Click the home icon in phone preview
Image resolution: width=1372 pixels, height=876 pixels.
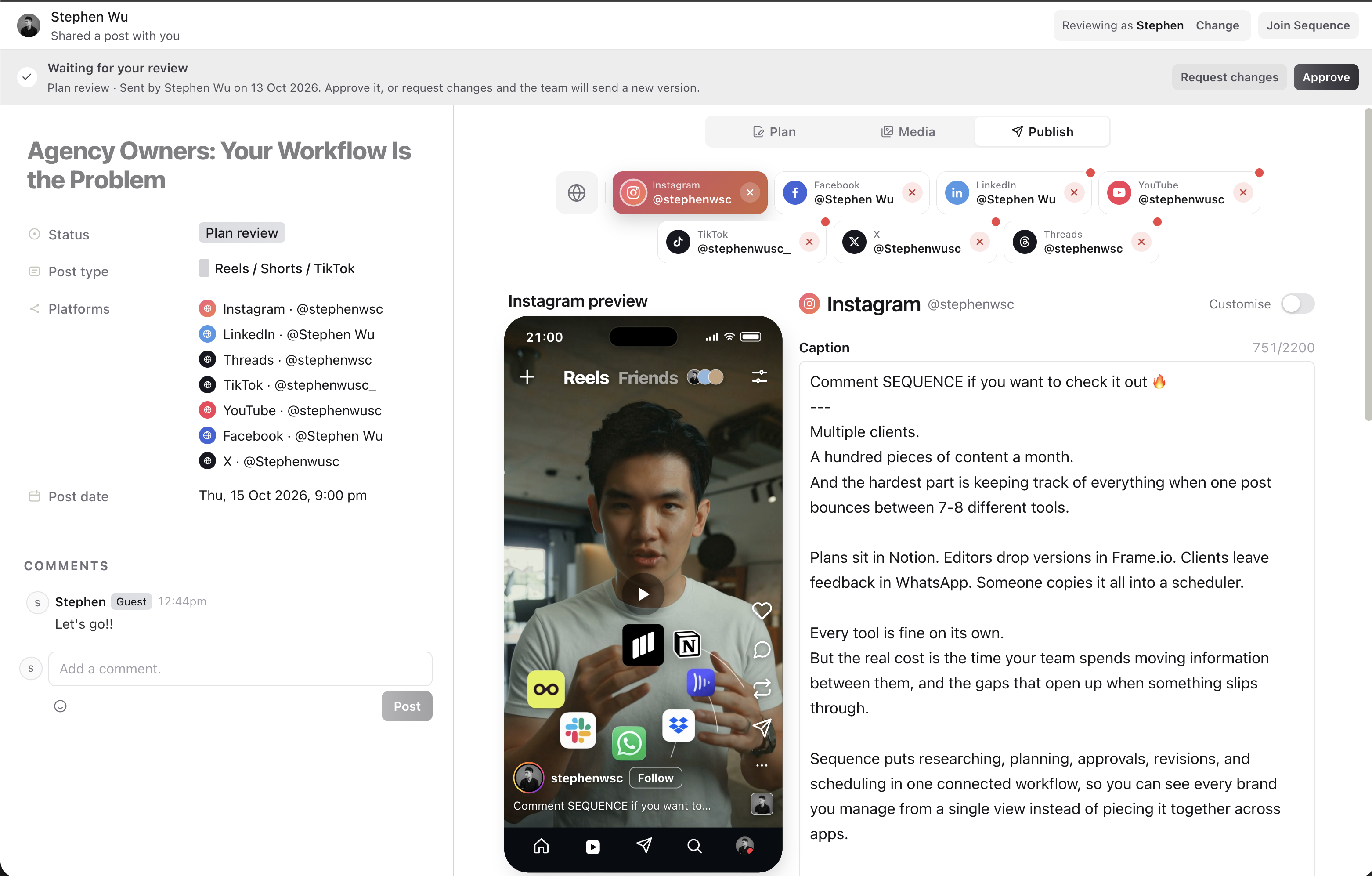click(x=541, y=846)
